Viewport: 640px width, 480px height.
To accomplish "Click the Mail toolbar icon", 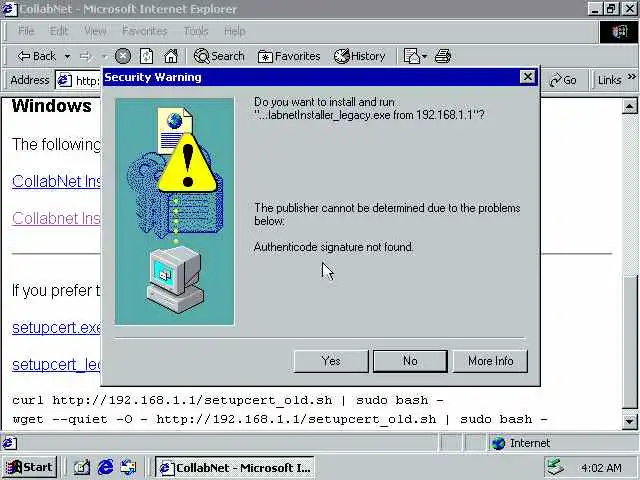I will point(411,56).
